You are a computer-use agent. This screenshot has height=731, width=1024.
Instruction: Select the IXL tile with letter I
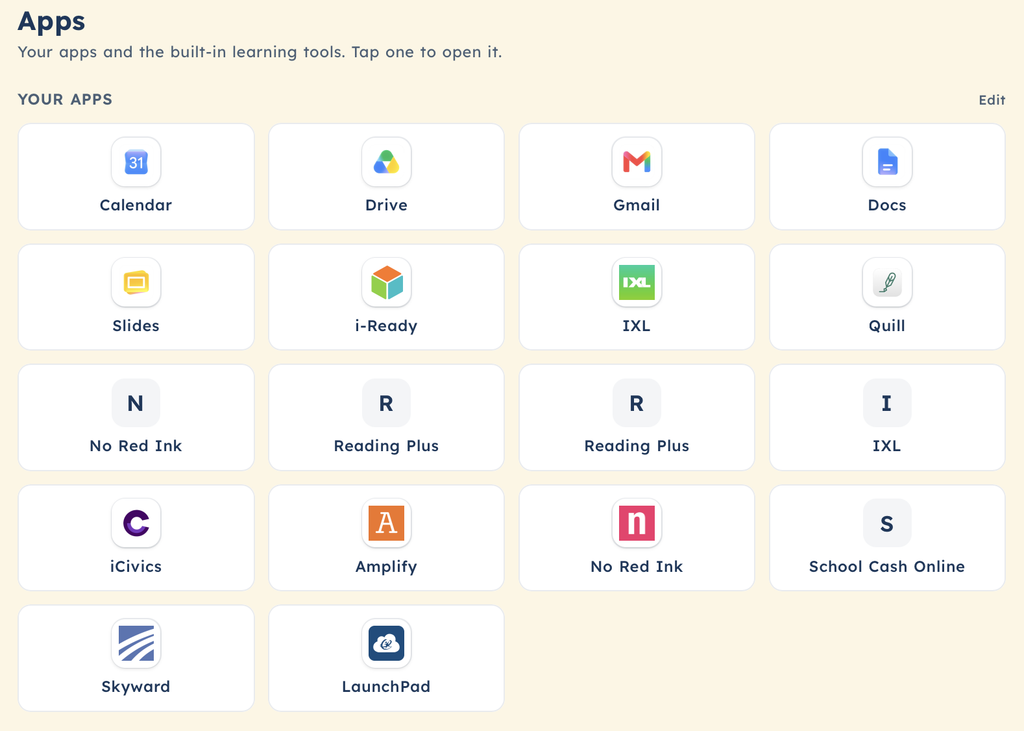pos(887,417)
